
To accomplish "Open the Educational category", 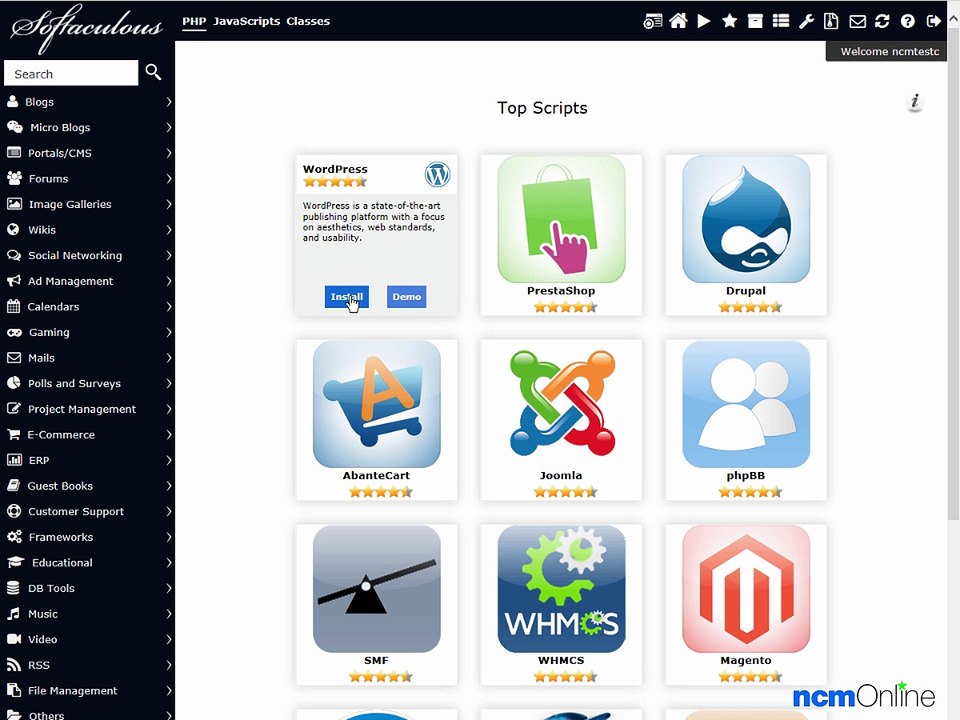I will (87, 563).
